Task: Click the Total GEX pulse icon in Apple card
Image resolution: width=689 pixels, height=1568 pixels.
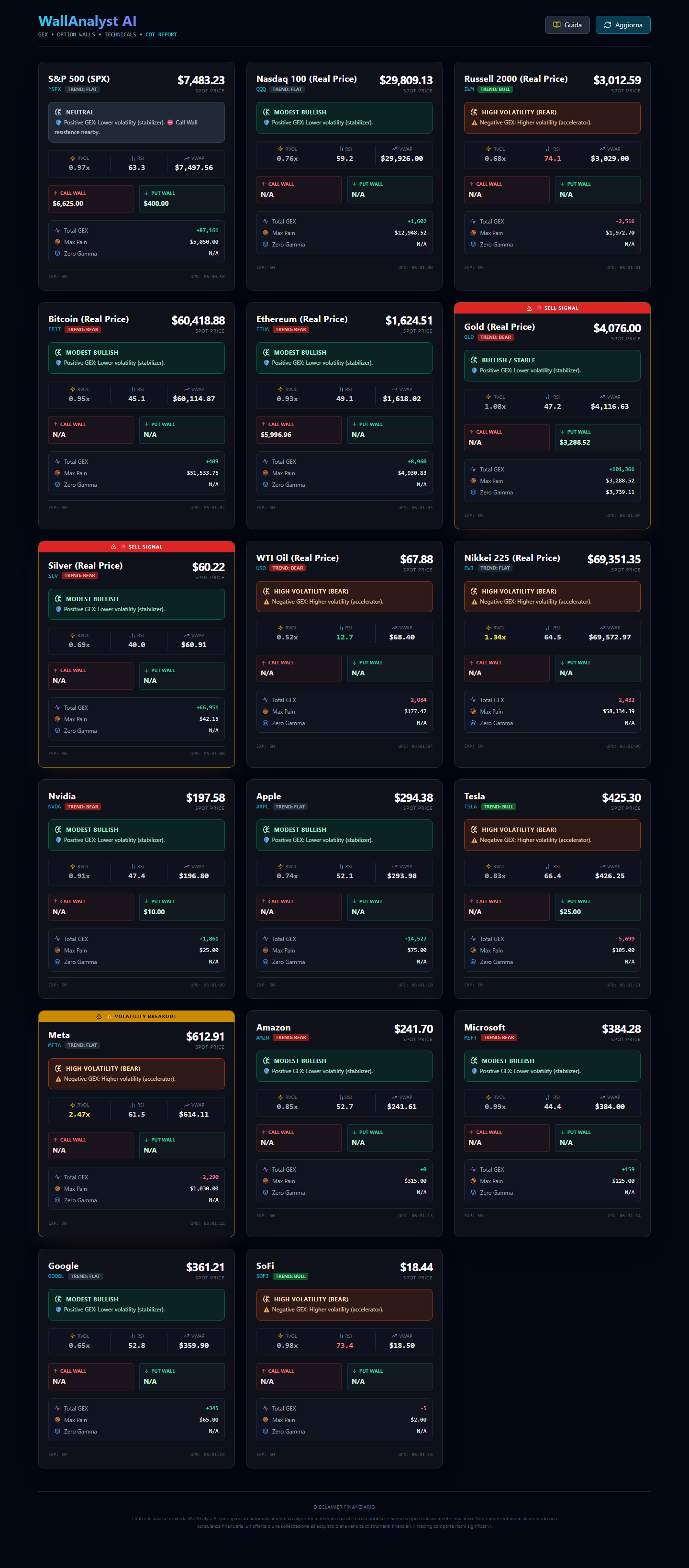Action: tap(266, 939)
